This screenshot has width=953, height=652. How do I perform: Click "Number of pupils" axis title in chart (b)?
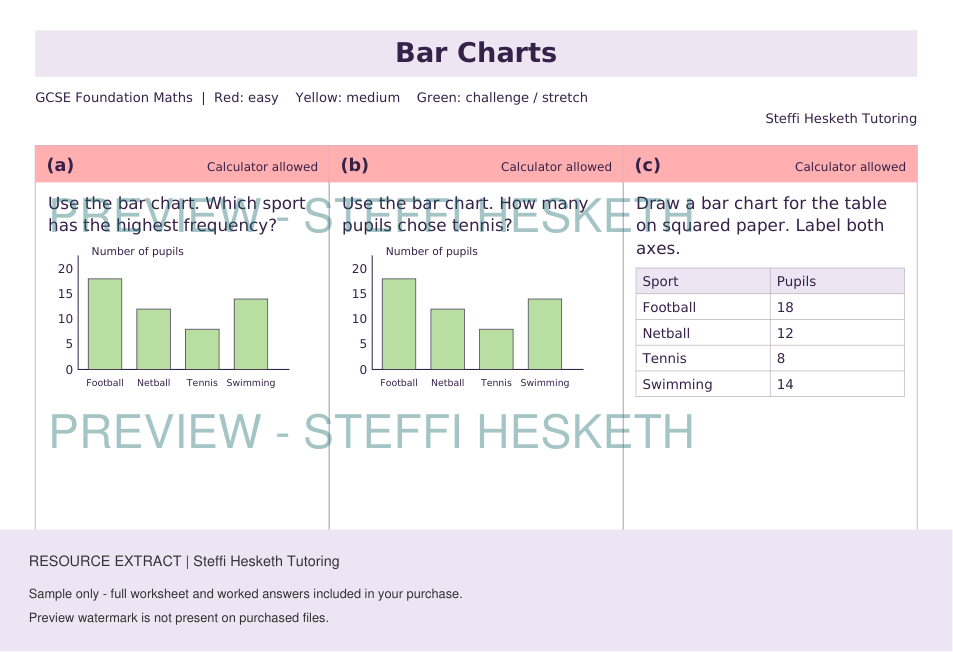[432, 252]
